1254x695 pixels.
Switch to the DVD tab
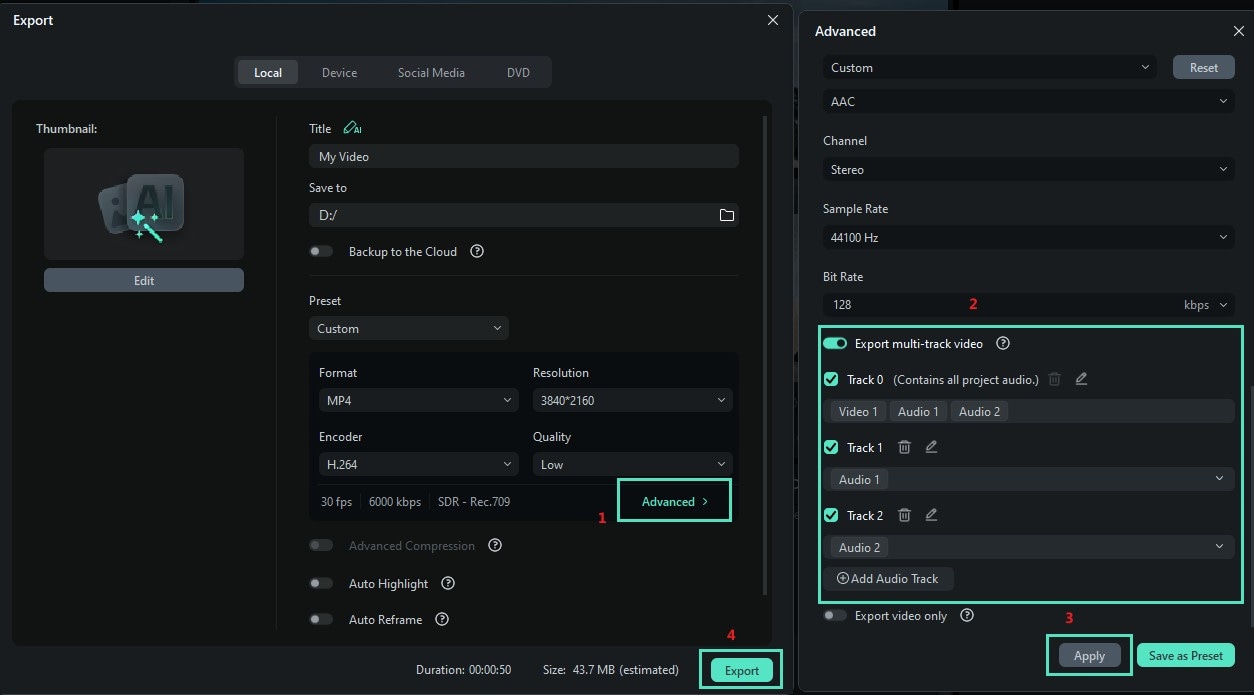[518, 72]
